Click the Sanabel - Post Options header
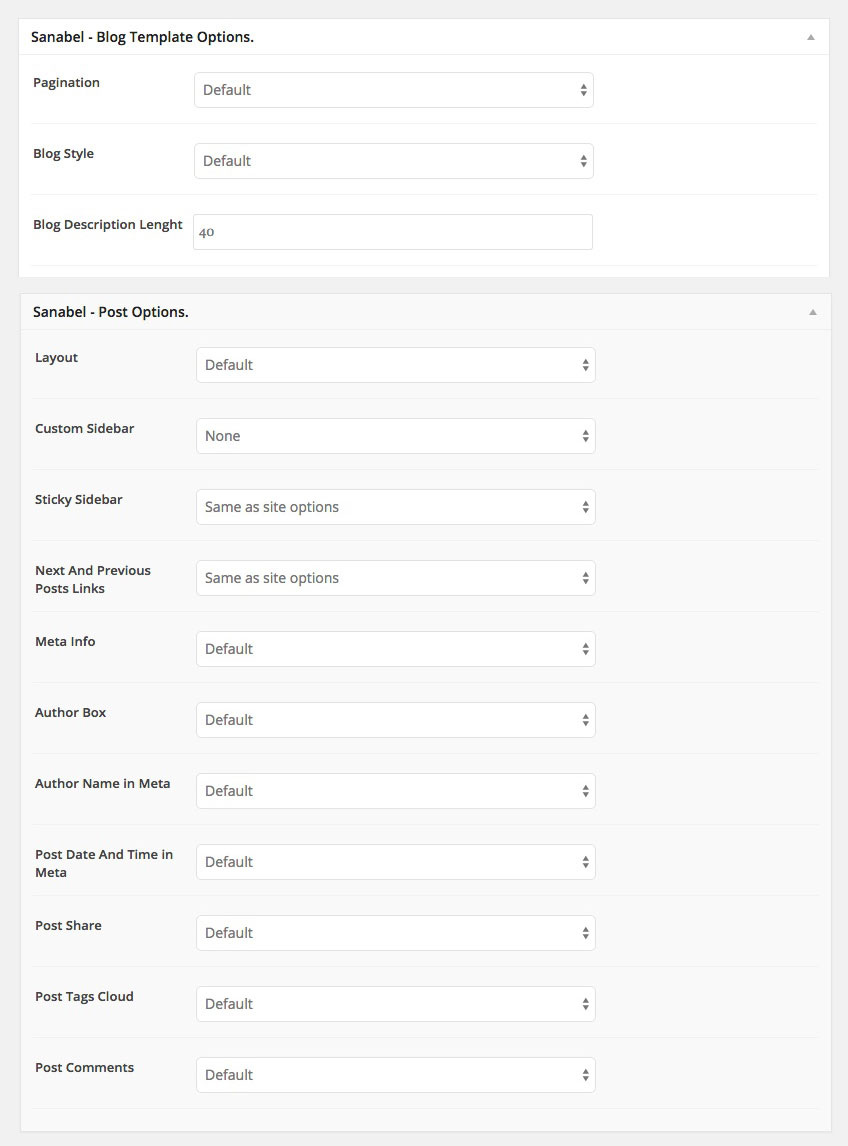The image size is (848, 1146). pyautogui.click(x=111, y=312)
